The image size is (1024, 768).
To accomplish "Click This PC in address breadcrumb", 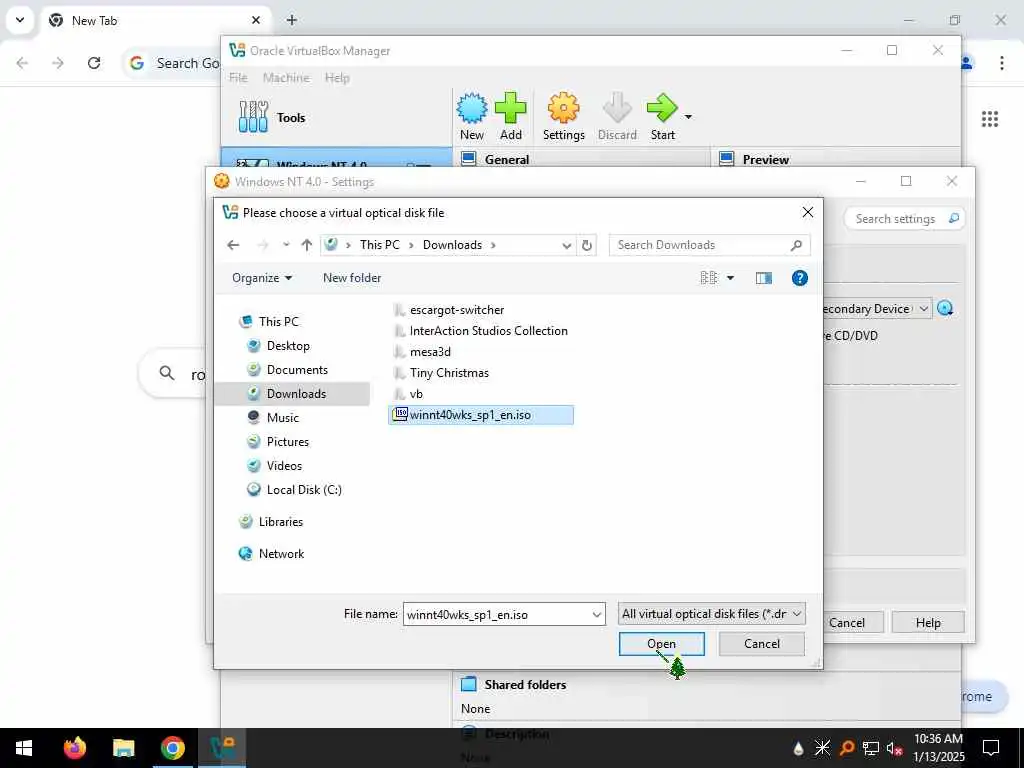I will (x=379, y=245).
